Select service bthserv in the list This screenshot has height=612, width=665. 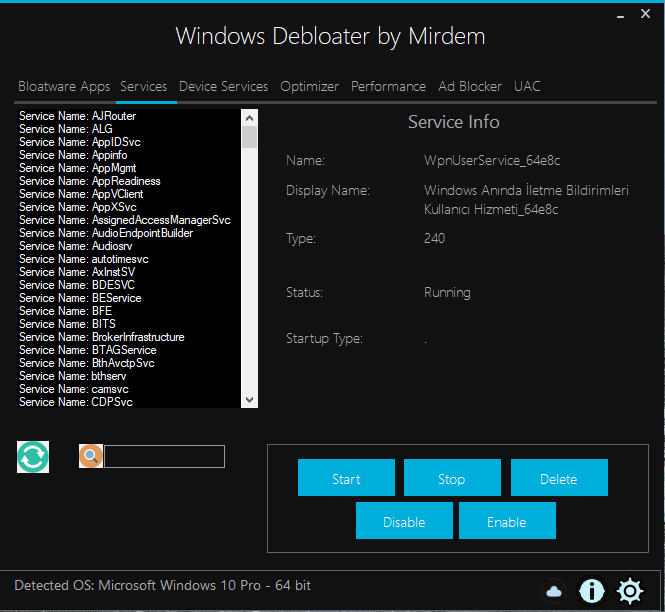[x=129, y=376]
